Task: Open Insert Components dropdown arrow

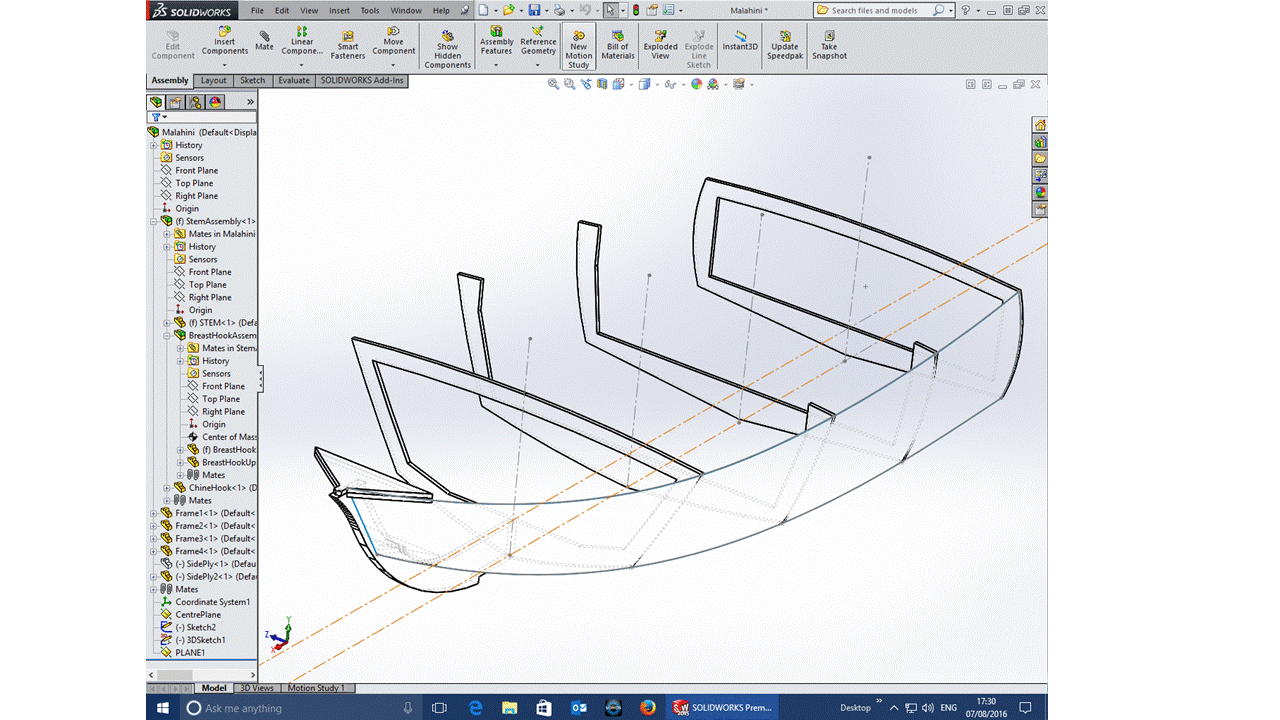Action: click(x=225, y=64)
